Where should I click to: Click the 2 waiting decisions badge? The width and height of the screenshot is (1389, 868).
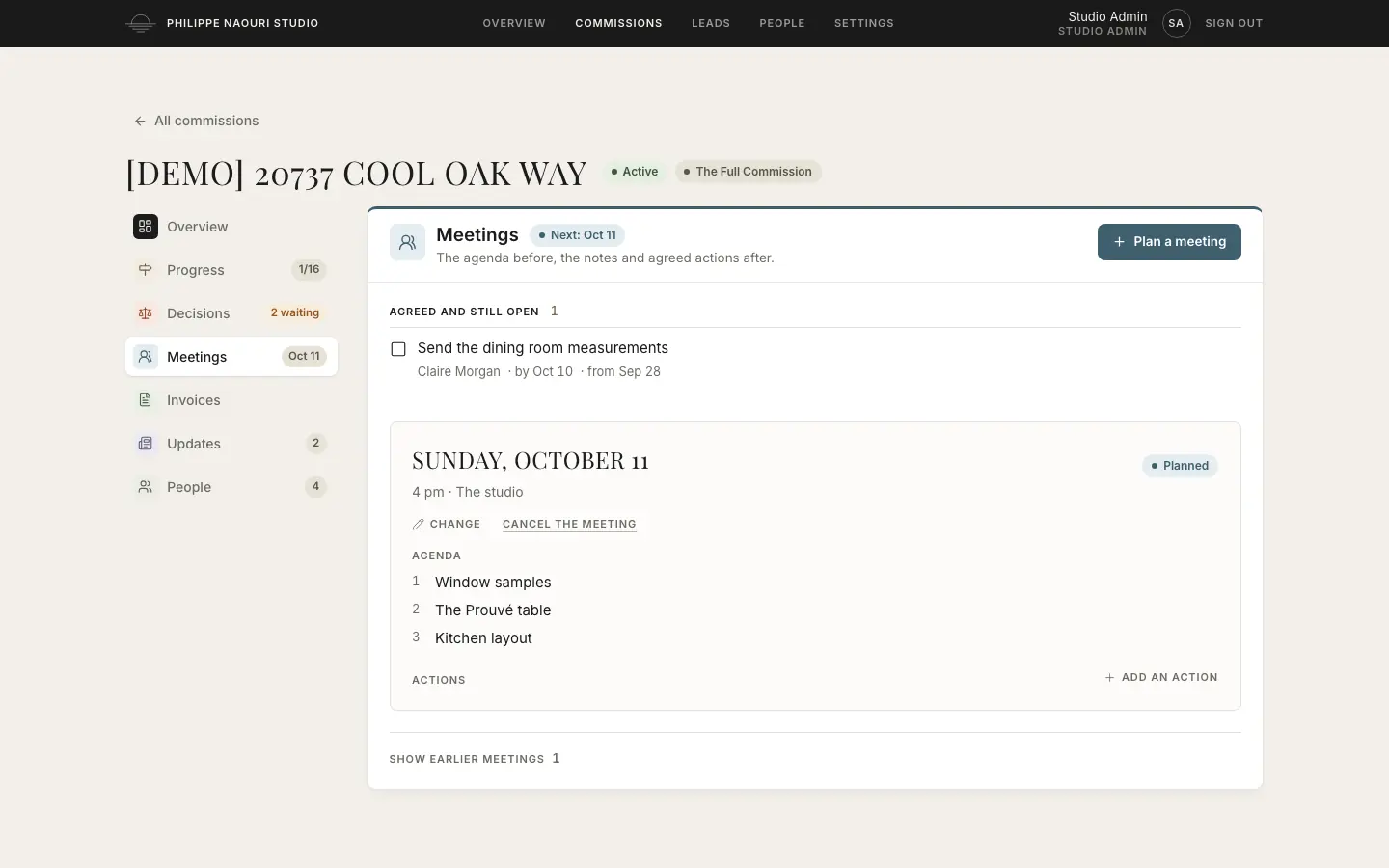point(294,313)
